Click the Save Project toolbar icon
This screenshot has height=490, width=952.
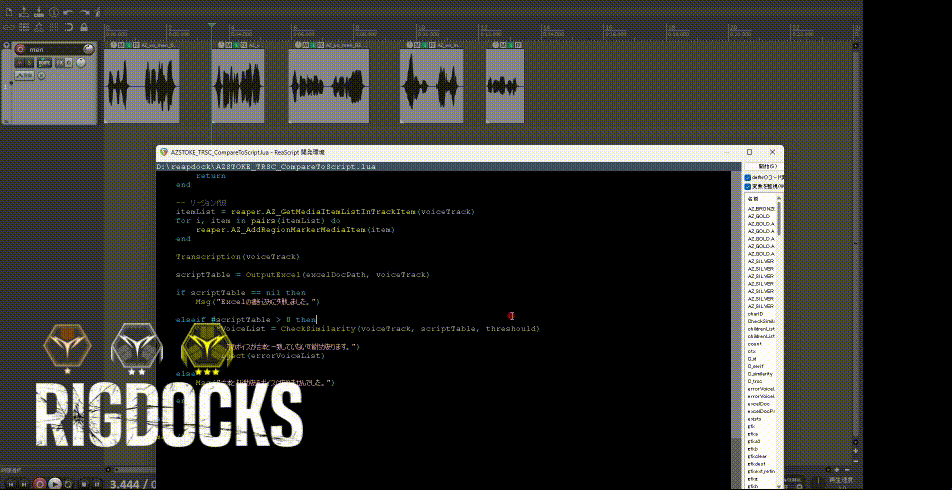(39, 12)
